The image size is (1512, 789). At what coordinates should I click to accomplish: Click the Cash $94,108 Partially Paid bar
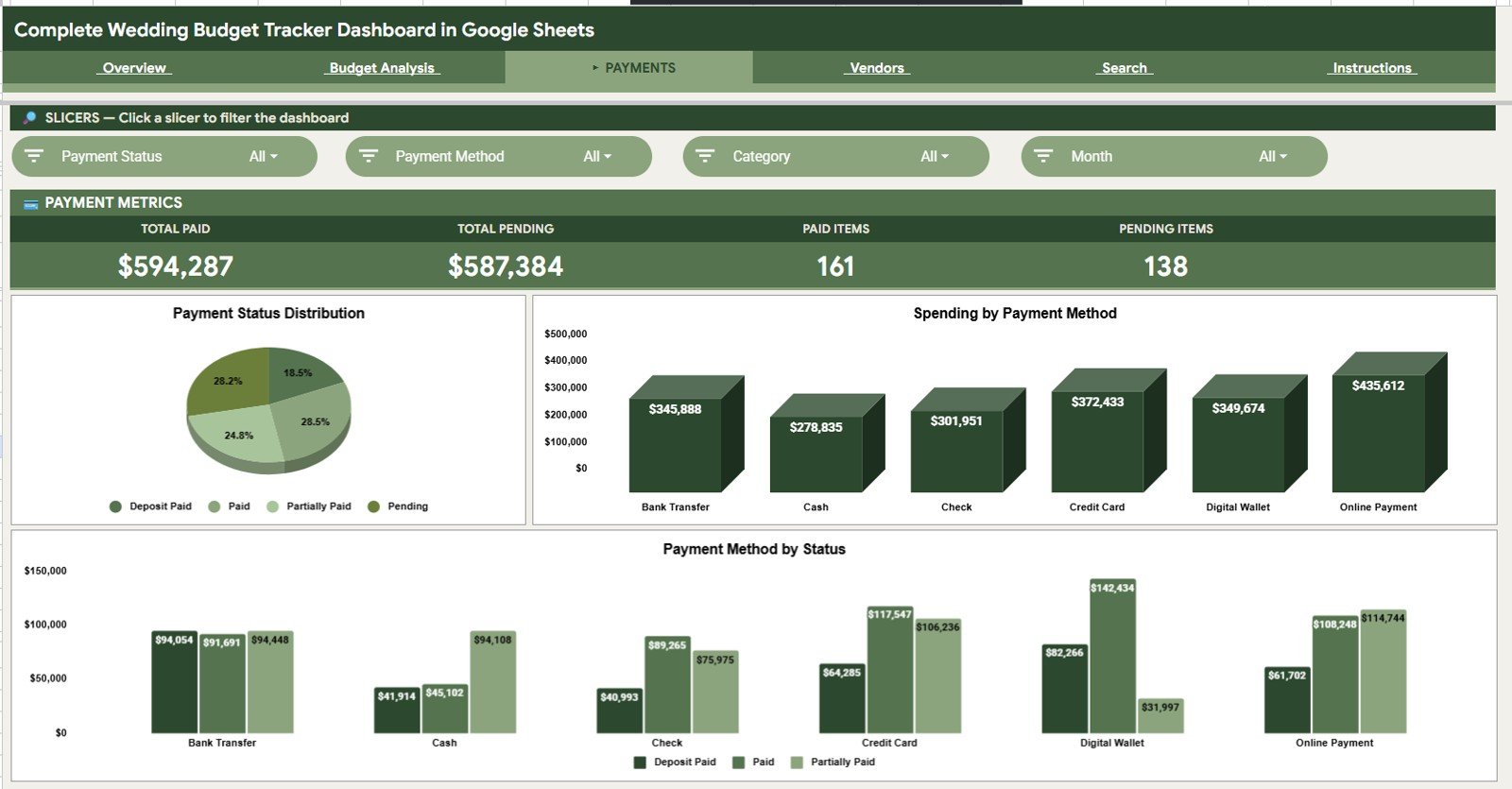click(x=492, y=682)
